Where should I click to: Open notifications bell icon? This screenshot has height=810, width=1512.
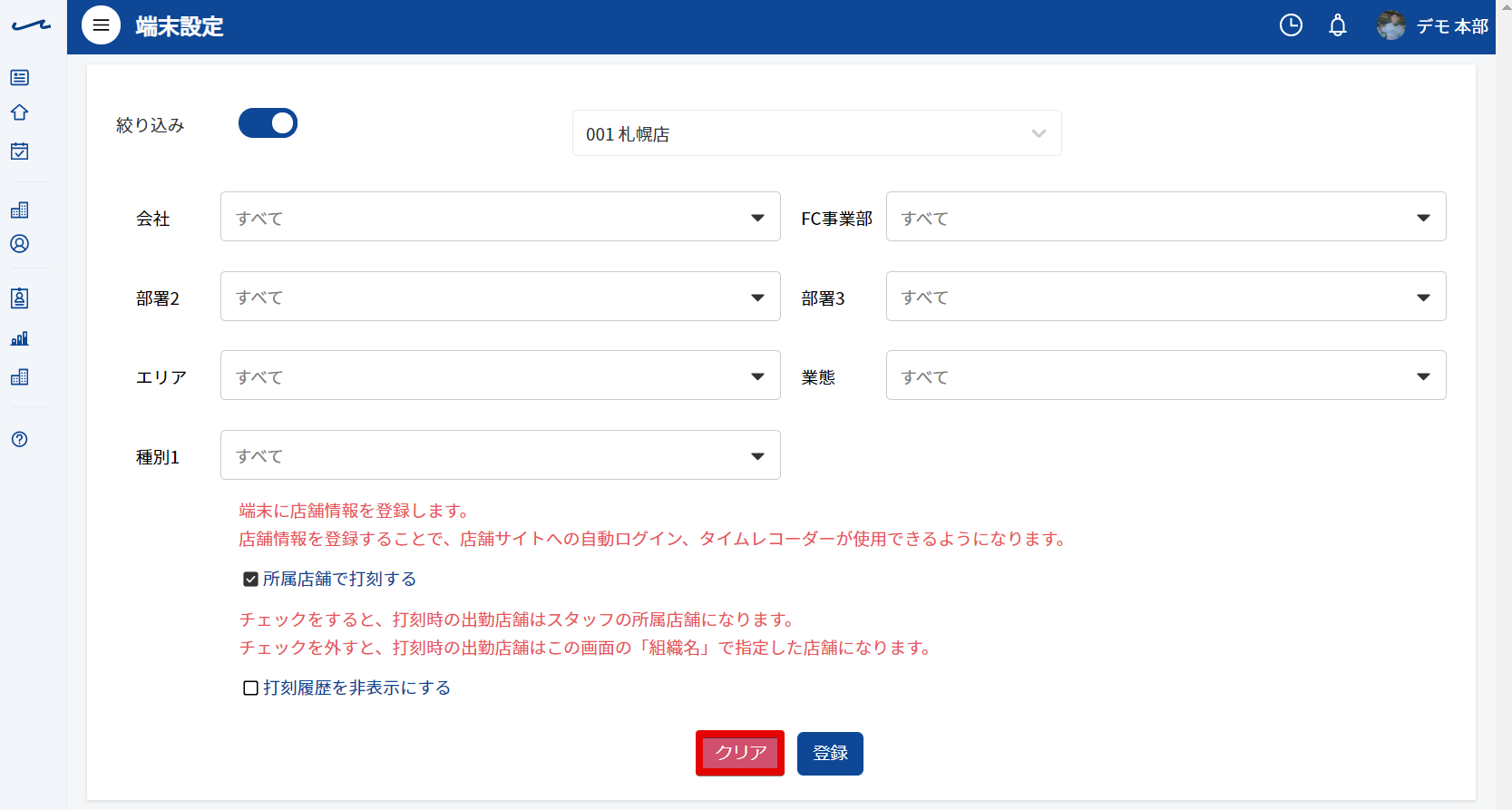click(1338, 25)
